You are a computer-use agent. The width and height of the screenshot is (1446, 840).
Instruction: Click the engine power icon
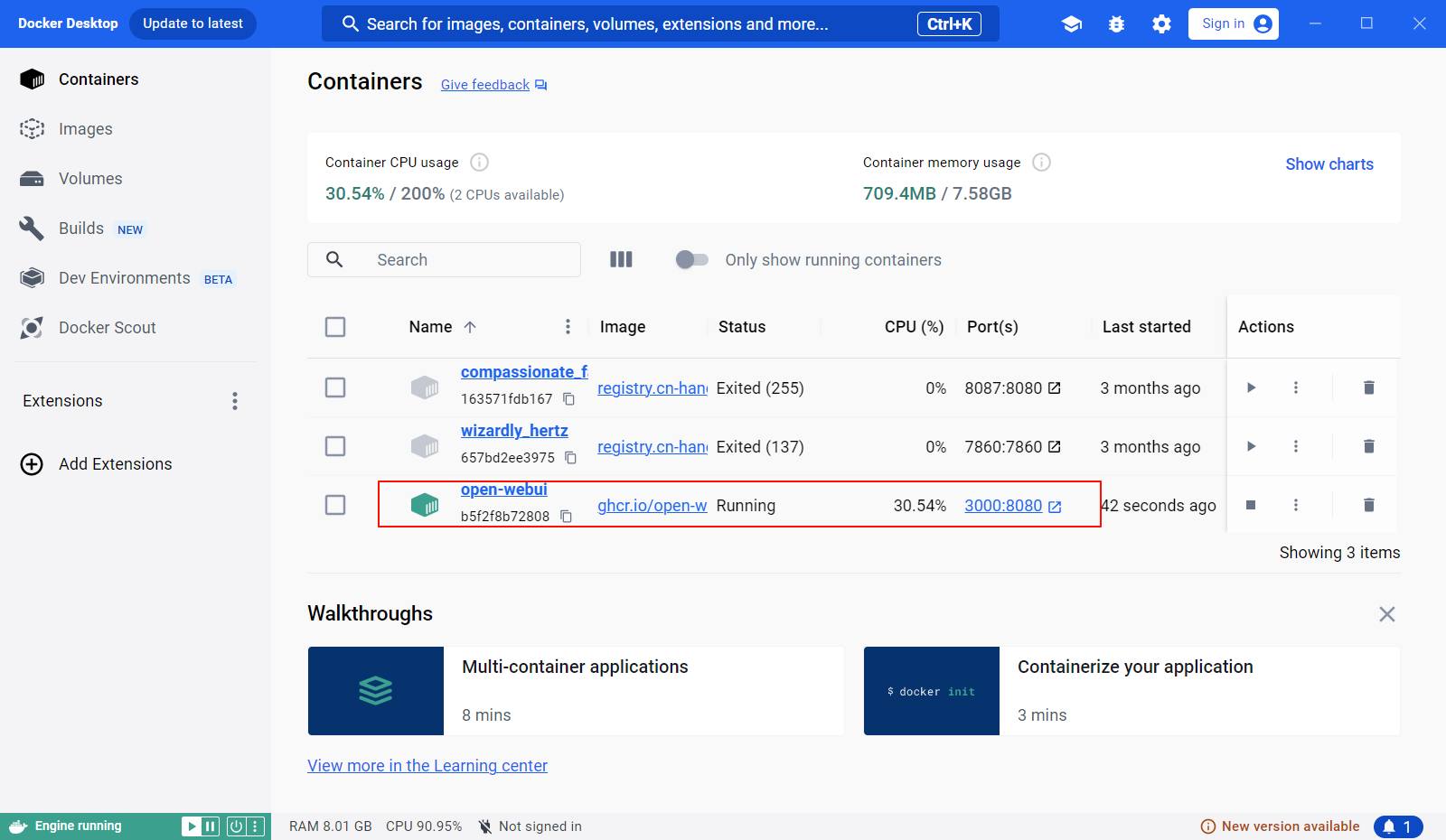pyautogui.click(x=236, y=826)
